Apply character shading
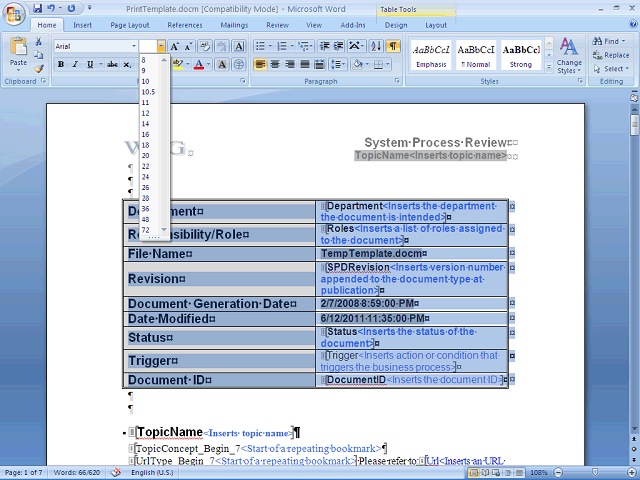 [222, 64]
